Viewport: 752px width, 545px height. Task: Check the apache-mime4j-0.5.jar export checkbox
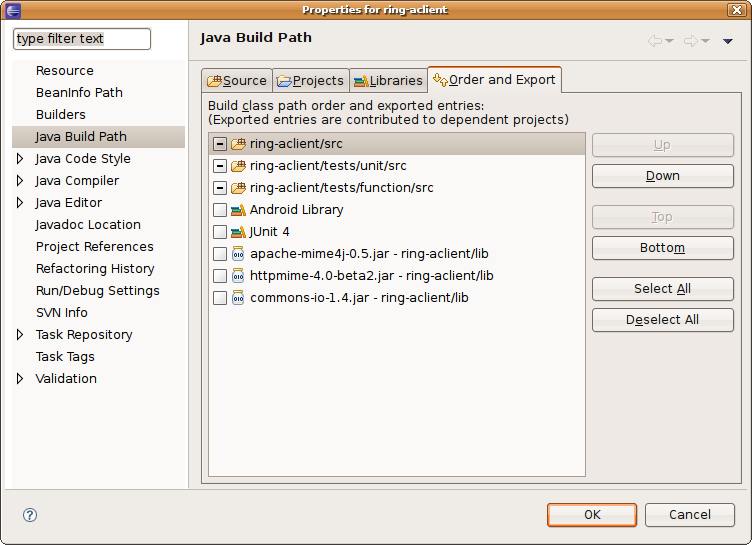[x=220, y=254]
